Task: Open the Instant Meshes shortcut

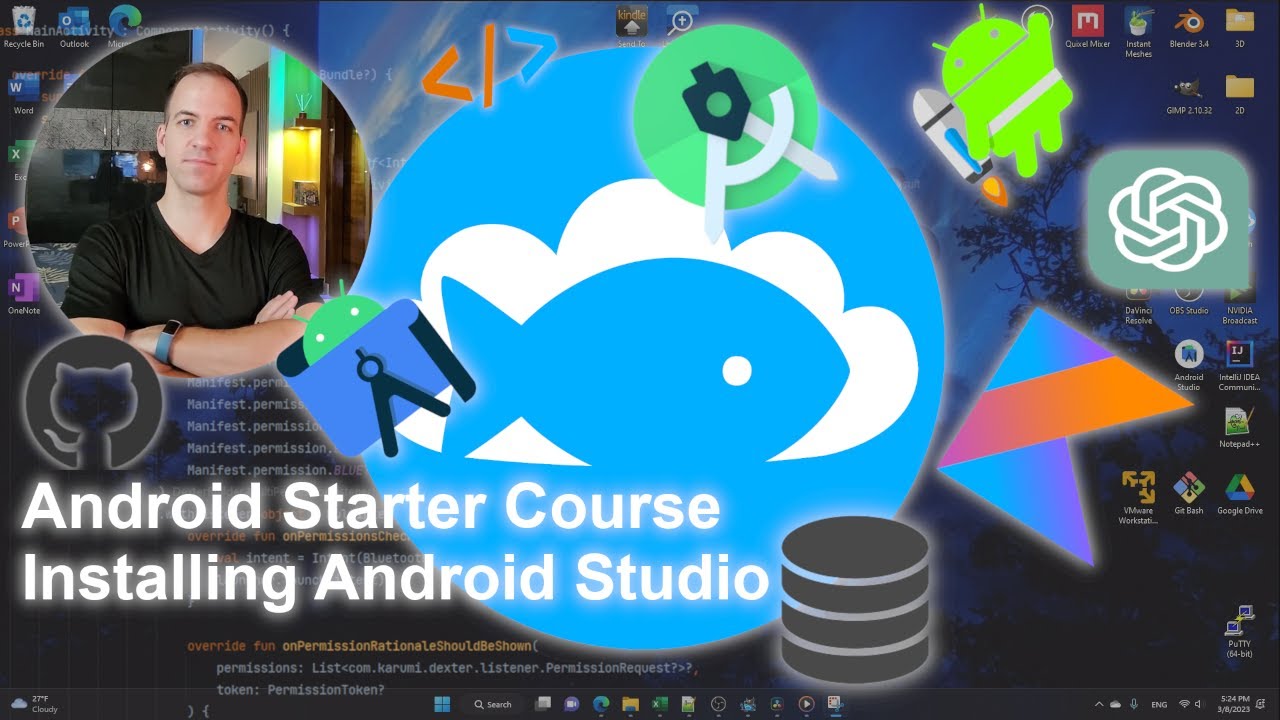Action: click(x=1138, y=32)
